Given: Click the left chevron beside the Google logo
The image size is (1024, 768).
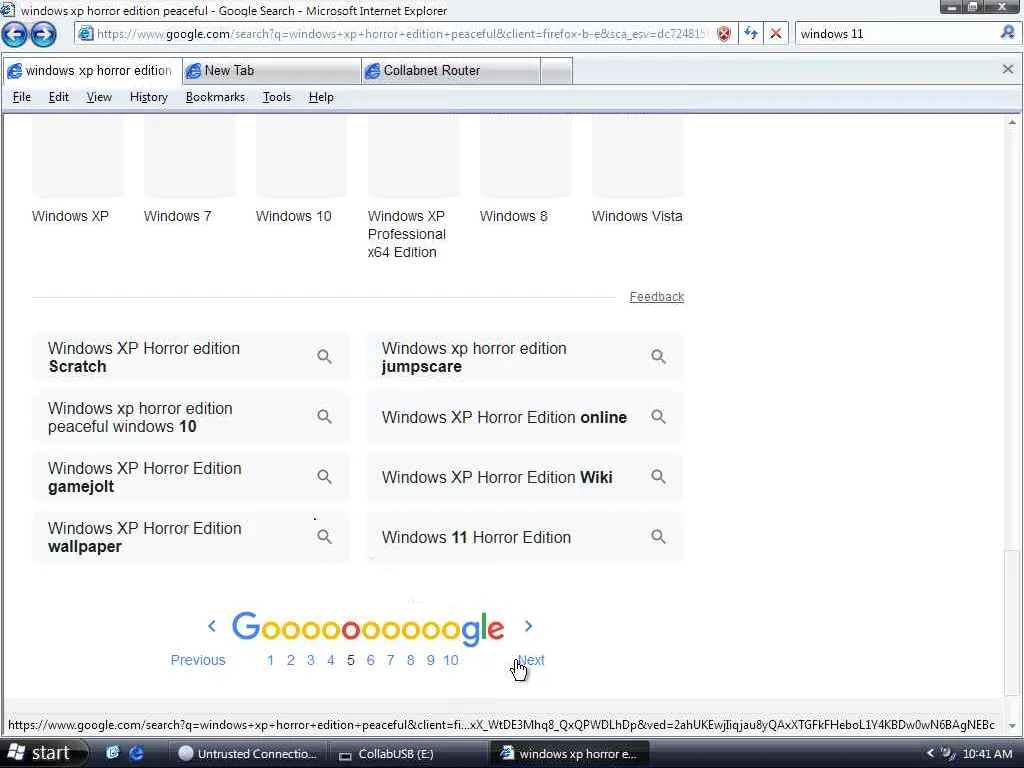Looking at the screenshot, I should coord(212,626).
